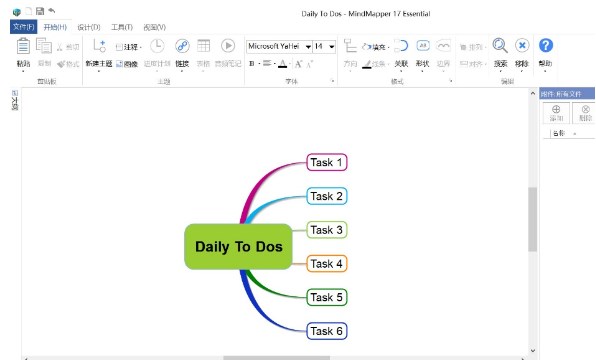Click the Remove (移除) X icon
The height and width of the screenshot is (360, 596).
(522, 46)
